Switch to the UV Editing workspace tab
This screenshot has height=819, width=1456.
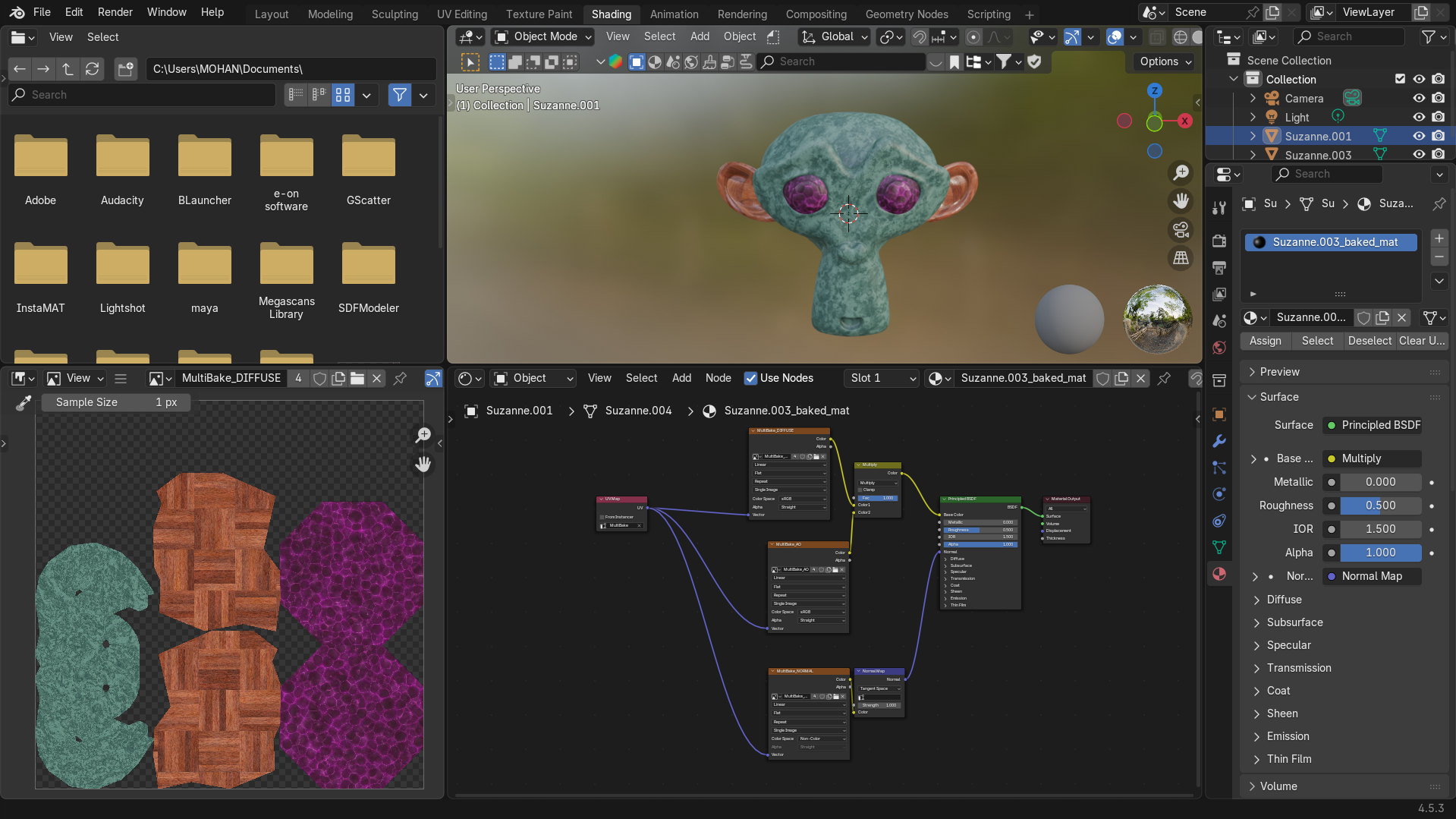462,14
